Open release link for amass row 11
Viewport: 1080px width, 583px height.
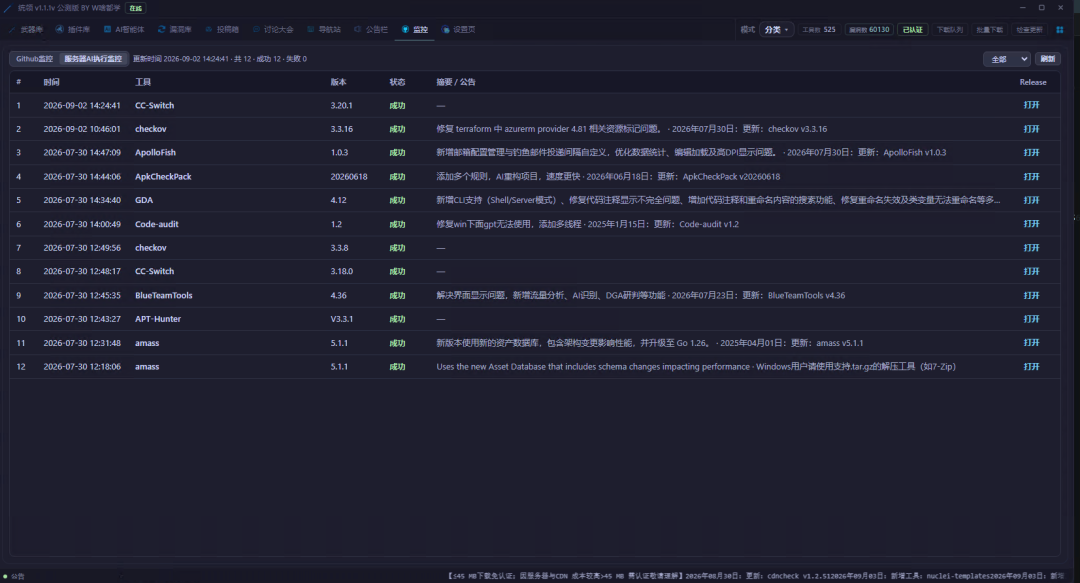[x=1031, y=342]
